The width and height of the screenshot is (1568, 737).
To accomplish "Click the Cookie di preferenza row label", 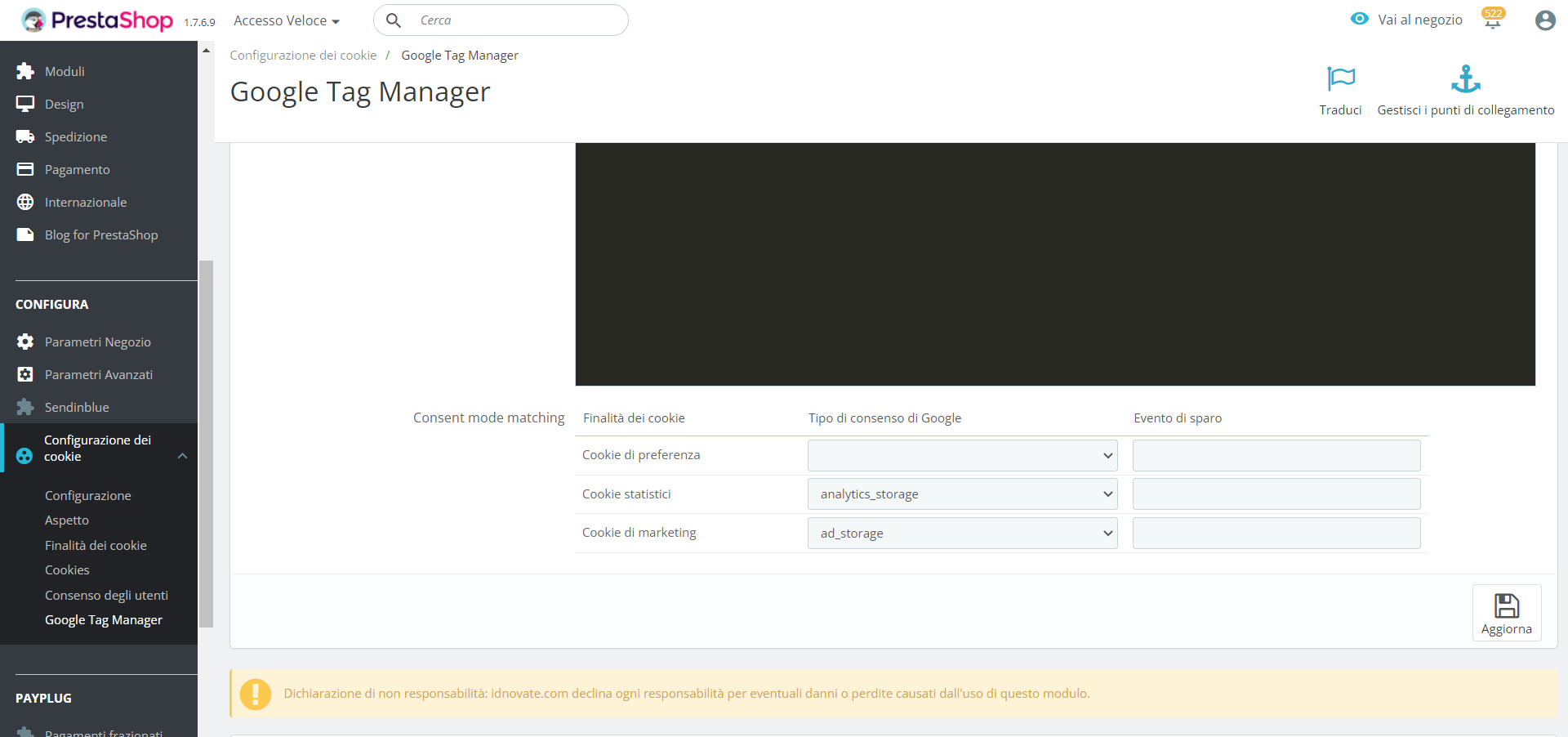I will coord(641,455).
